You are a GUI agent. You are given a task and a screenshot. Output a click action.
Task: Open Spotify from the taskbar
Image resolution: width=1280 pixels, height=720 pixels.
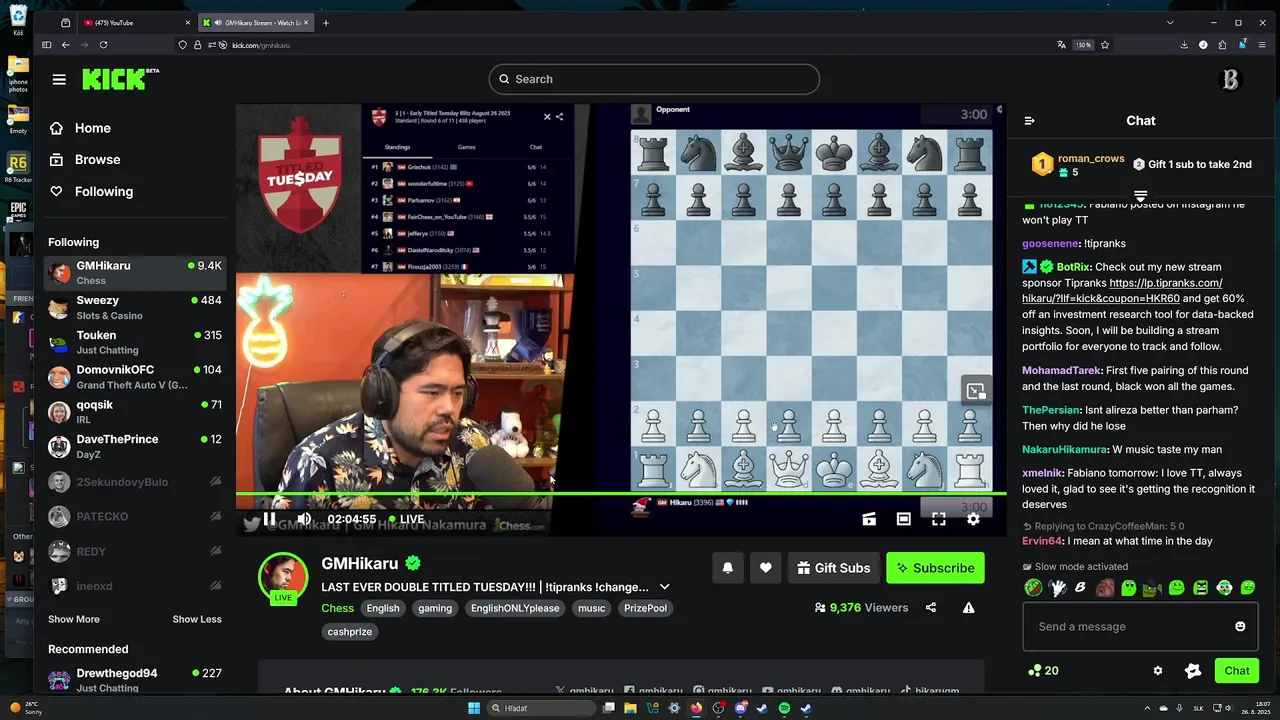pos(784,708)
